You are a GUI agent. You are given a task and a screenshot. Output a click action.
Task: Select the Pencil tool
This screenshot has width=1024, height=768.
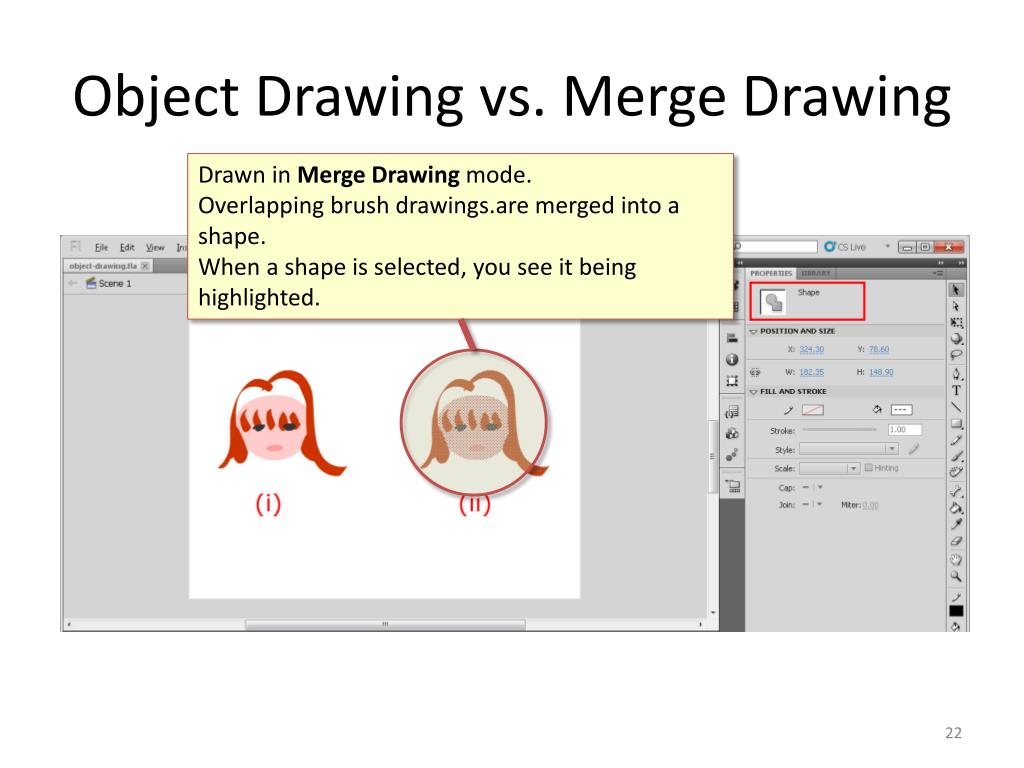tap(956, 440)
